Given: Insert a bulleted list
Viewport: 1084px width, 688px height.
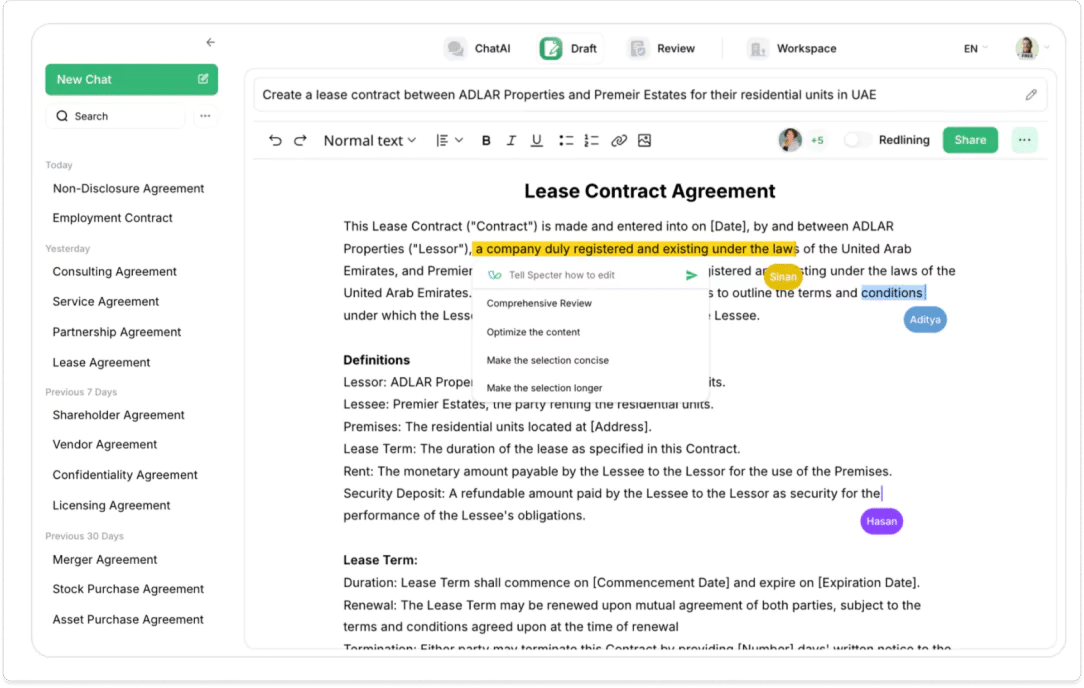Looking at the screenshot, I should (x=566, y=141).
